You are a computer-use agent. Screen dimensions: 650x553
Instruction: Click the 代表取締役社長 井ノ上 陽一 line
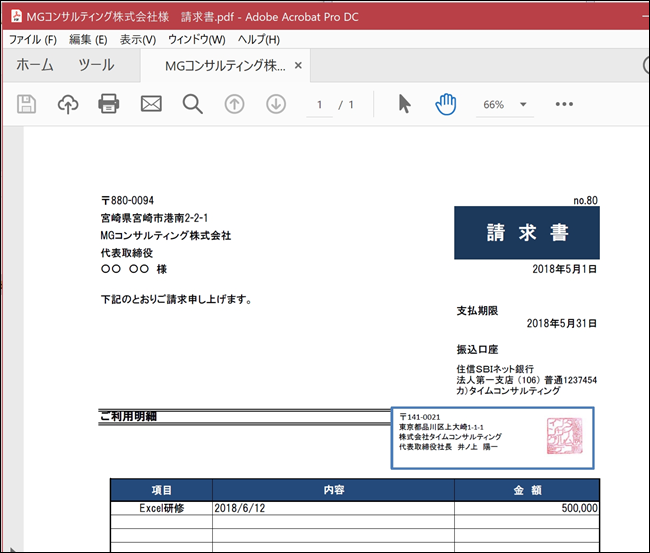[448, 447]
